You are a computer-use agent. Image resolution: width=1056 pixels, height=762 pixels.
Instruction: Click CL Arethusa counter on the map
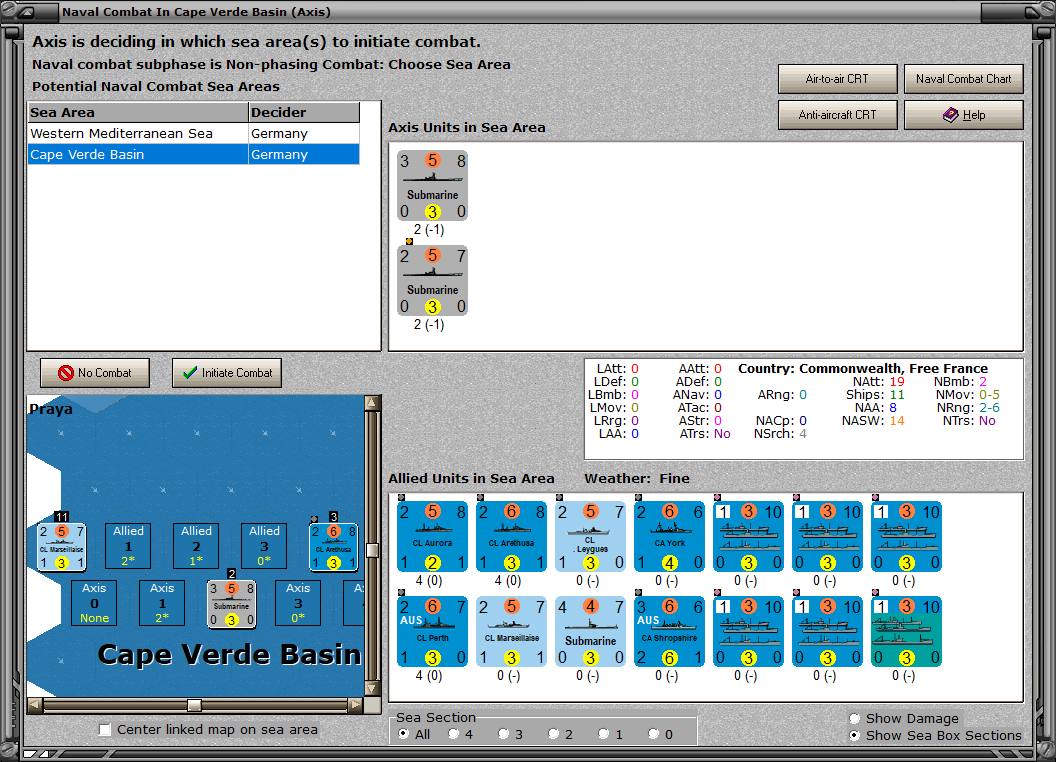coord(333,547)
